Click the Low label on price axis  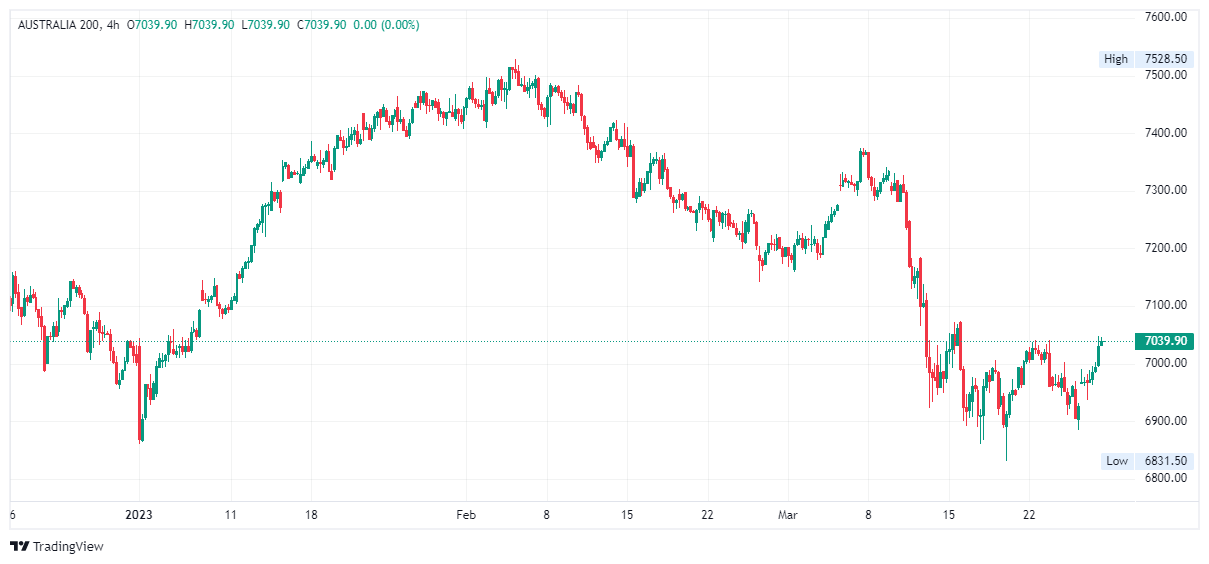(1116, 461)
